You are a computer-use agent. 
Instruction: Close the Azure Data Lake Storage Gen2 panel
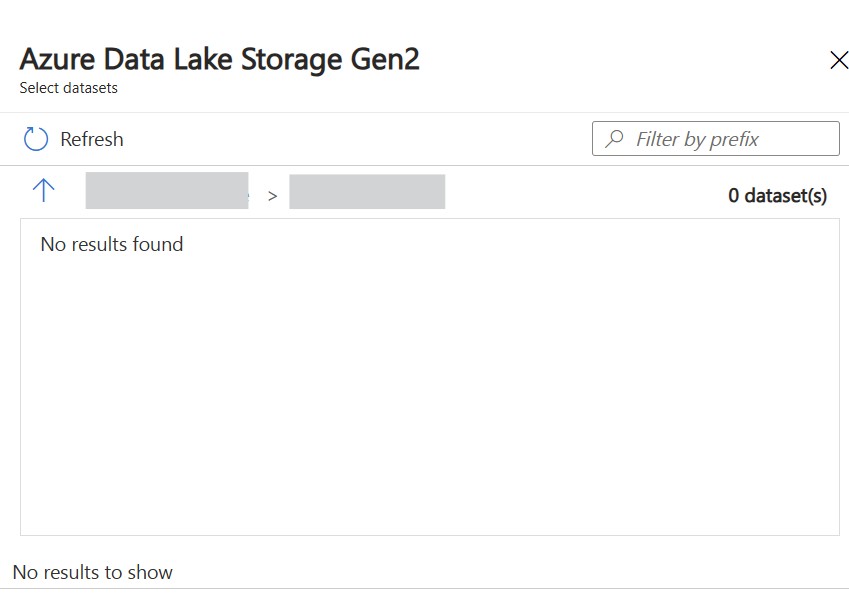click(x=839, y=60)
